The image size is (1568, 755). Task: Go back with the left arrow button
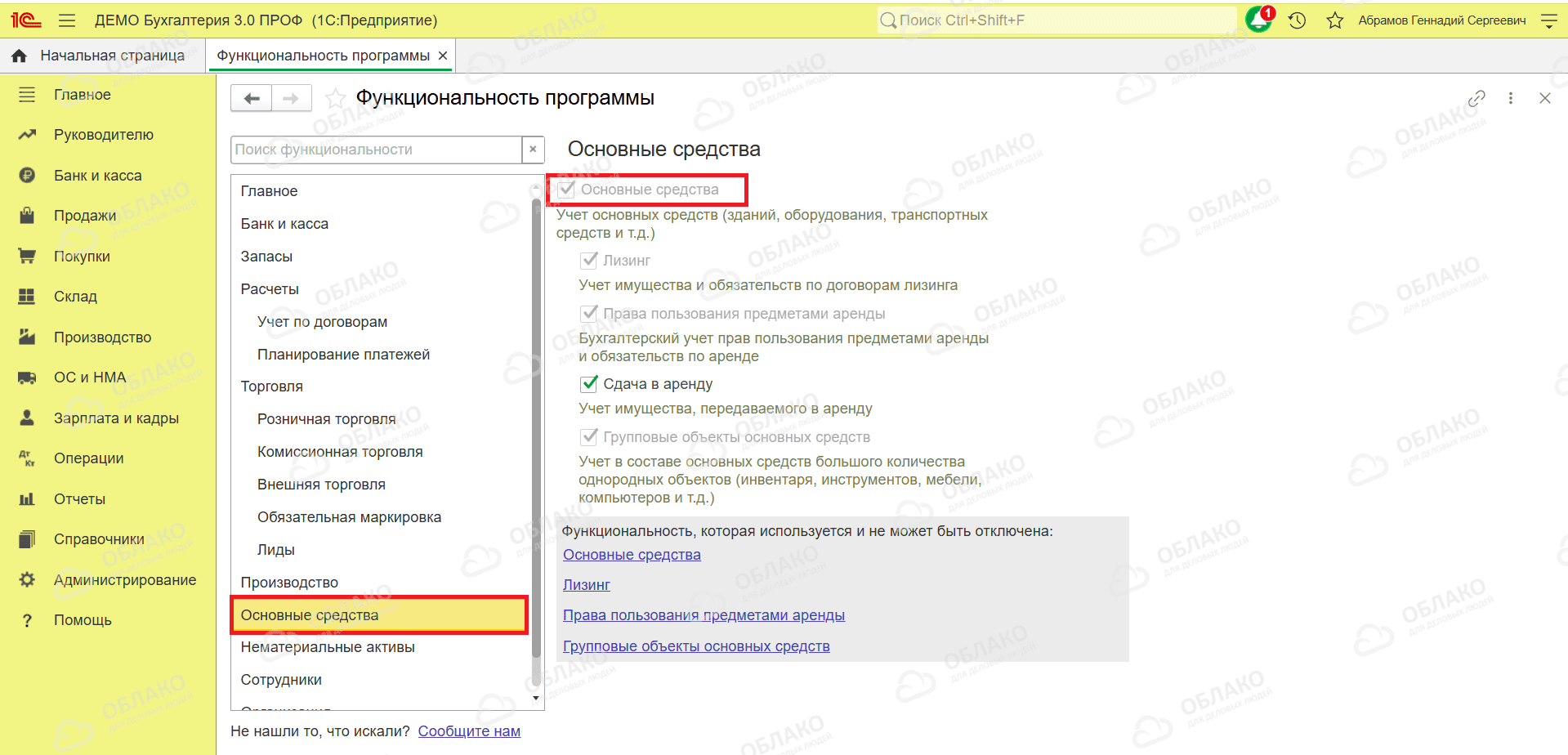[x=251, y=98]
